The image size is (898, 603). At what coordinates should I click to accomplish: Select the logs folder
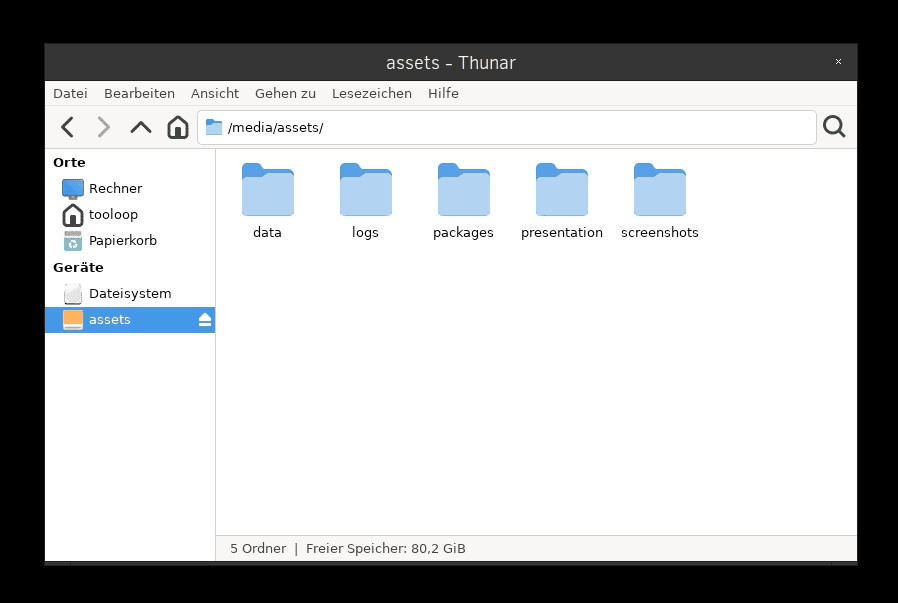point(365,190)
